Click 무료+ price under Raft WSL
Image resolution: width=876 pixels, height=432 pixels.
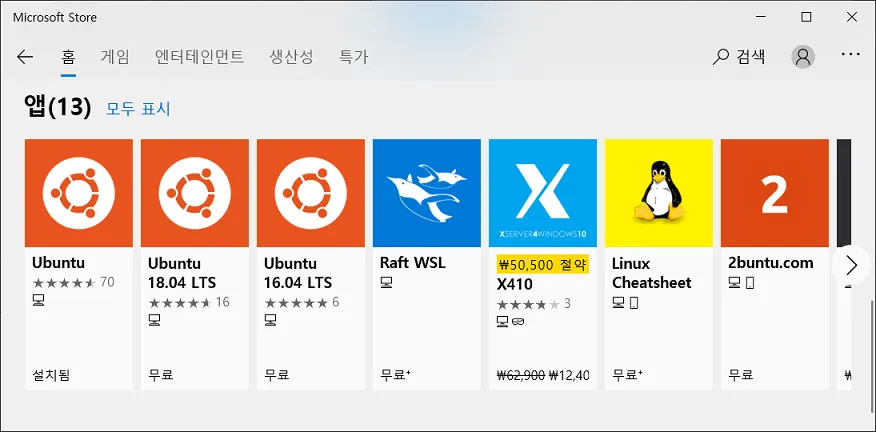pos(396,374)
